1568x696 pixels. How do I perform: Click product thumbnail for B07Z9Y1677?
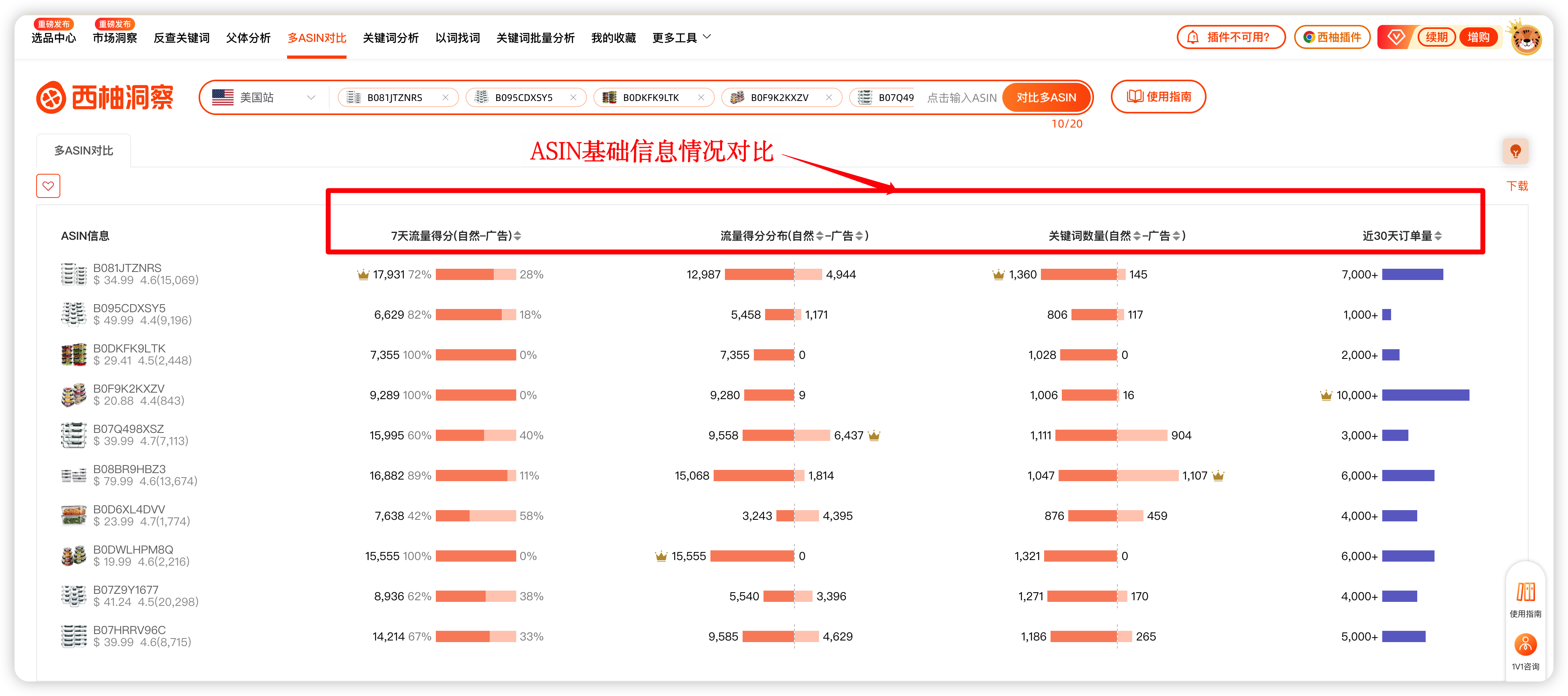(74, 595)
